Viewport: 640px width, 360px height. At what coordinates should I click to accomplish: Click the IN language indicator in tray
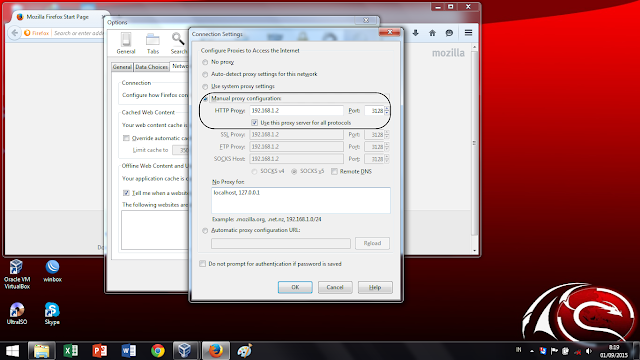coord(518,350)
